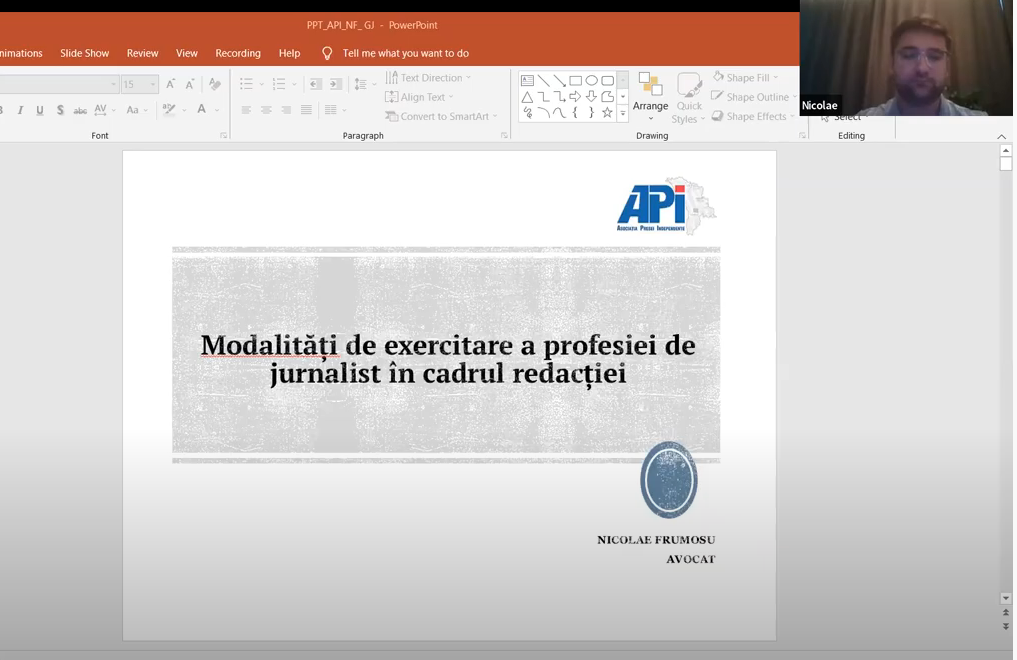Select the star shape in gallery
Viewport: 1017px width, 660px height.
607,113
